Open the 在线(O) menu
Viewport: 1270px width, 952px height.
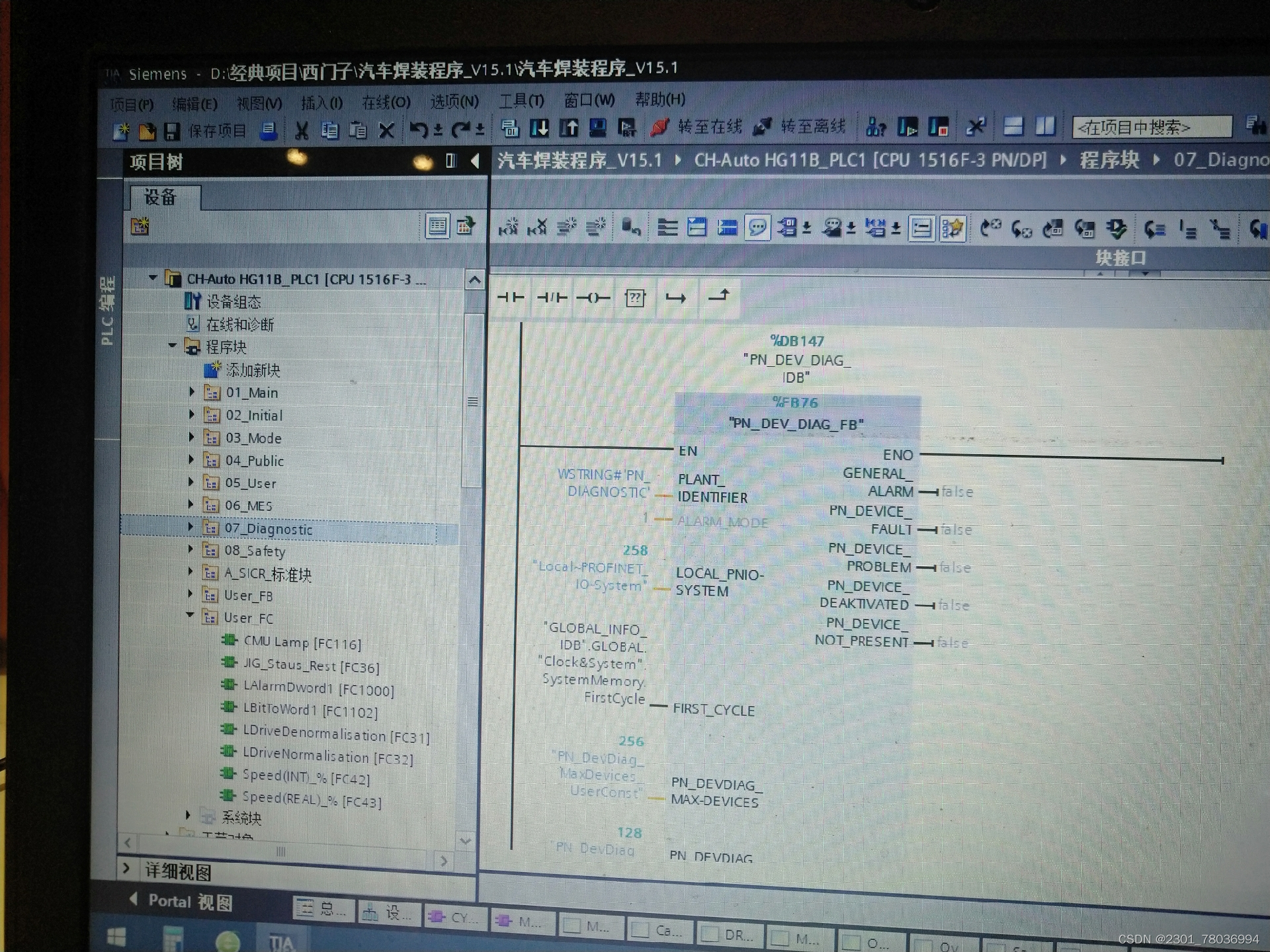point(386,102)
